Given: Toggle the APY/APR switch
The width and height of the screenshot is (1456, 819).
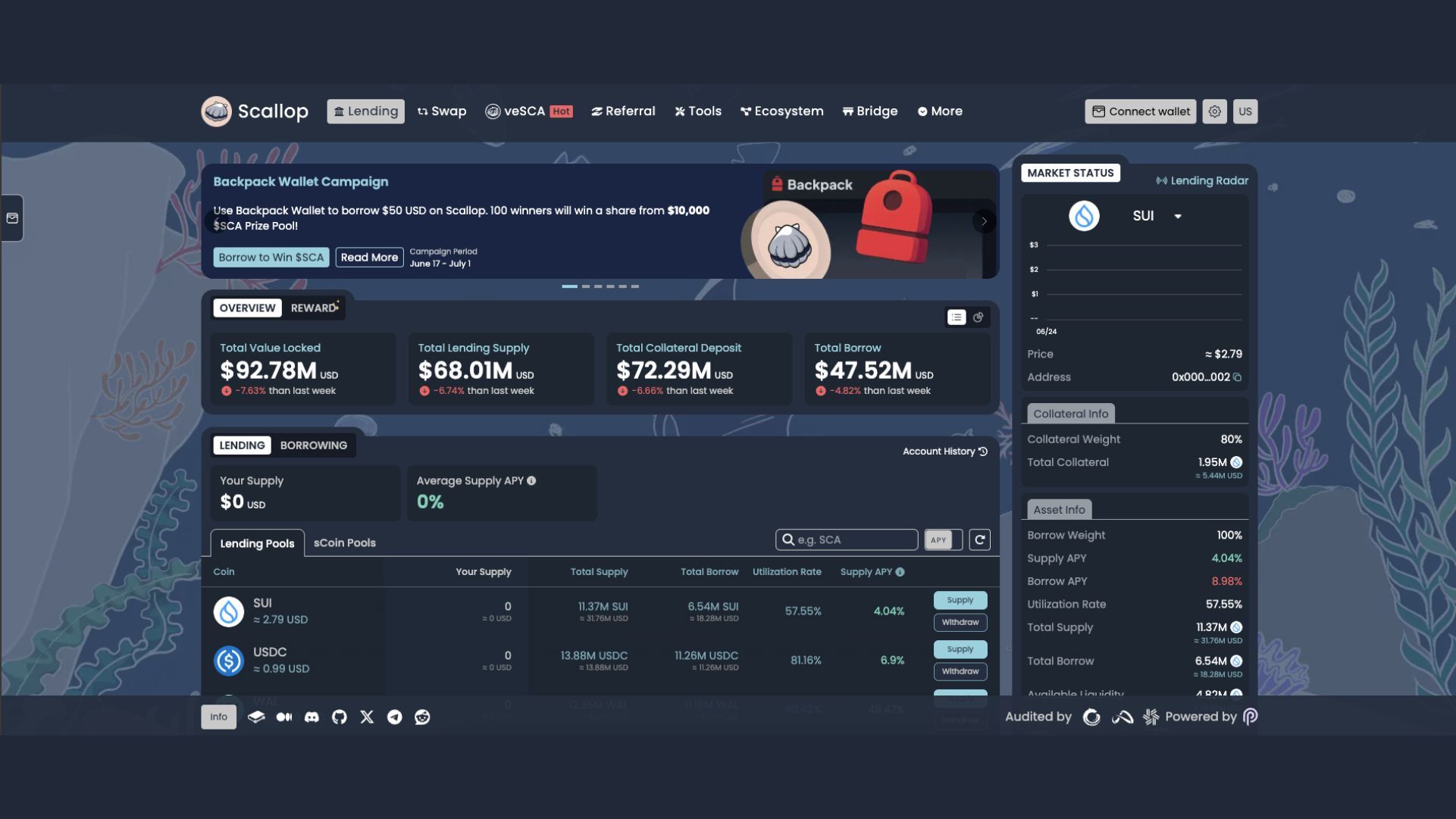Looking at the screenshot, I should click(944, 539).
